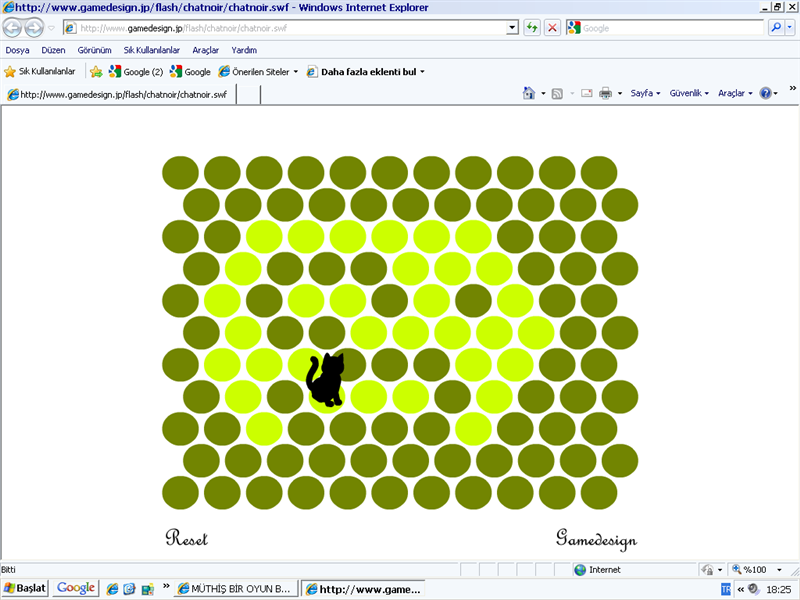Expand the Önerilen Siteler dropdown
The height and width of the screenshot is (600, 800).
295,72
